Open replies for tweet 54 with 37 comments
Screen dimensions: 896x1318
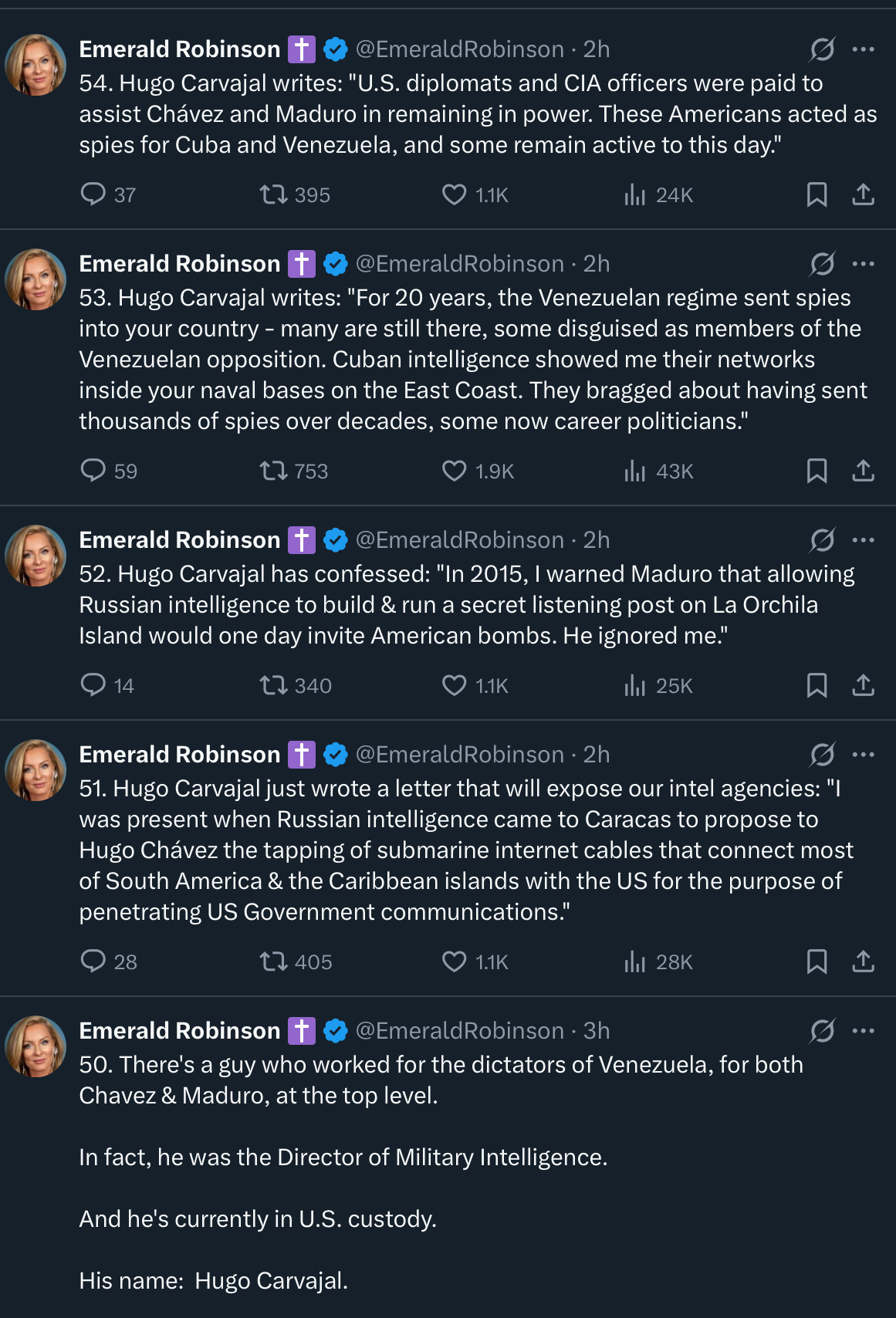93,195
